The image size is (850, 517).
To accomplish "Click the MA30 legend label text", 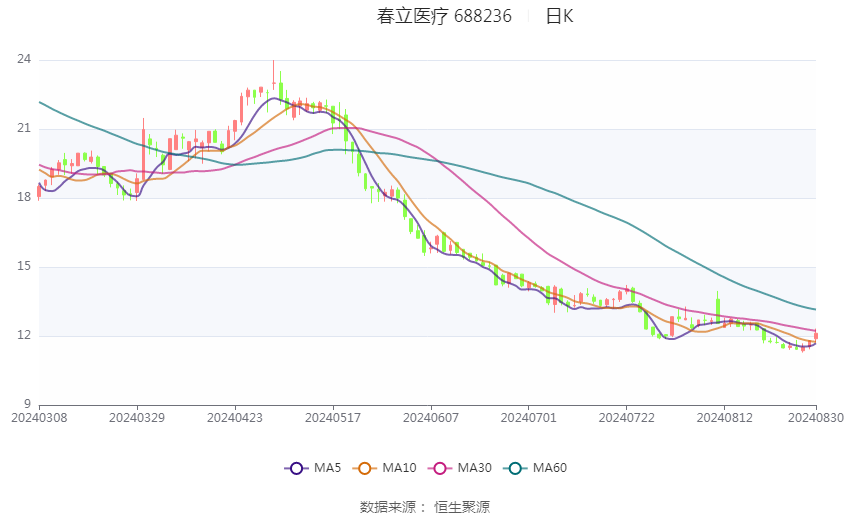I will click(x=474, y=468).
